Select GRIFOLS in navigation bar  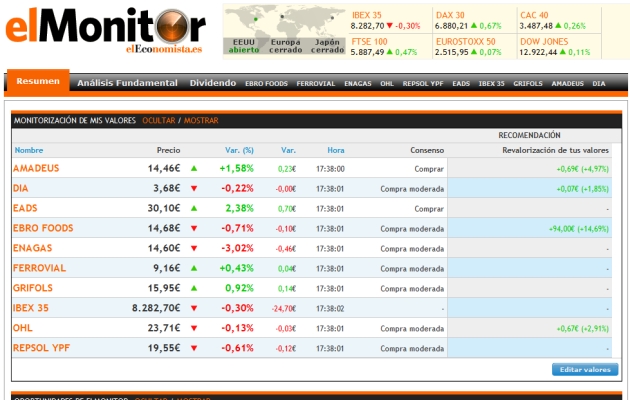[528, 84]
